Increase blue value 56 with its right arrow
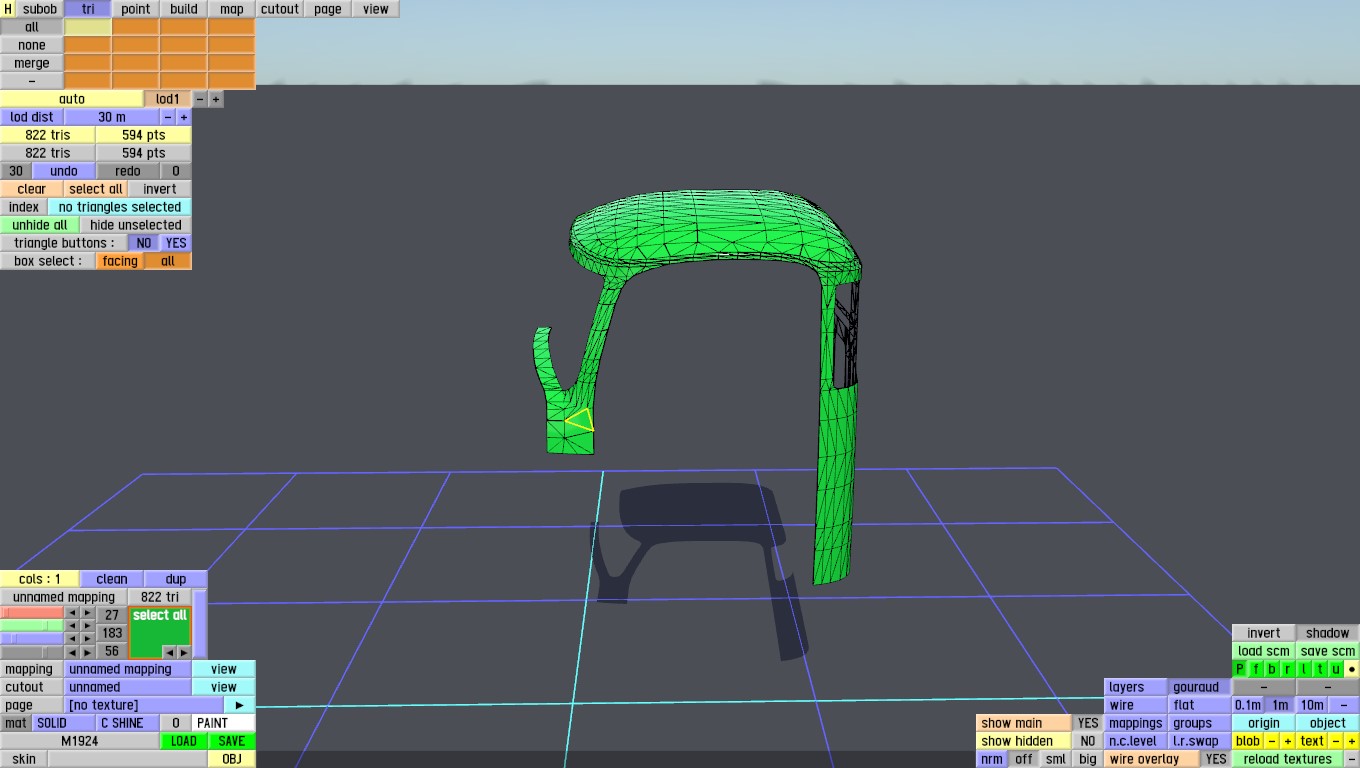The height and width of the screenshot is (768, 1360). pos(87,638)
